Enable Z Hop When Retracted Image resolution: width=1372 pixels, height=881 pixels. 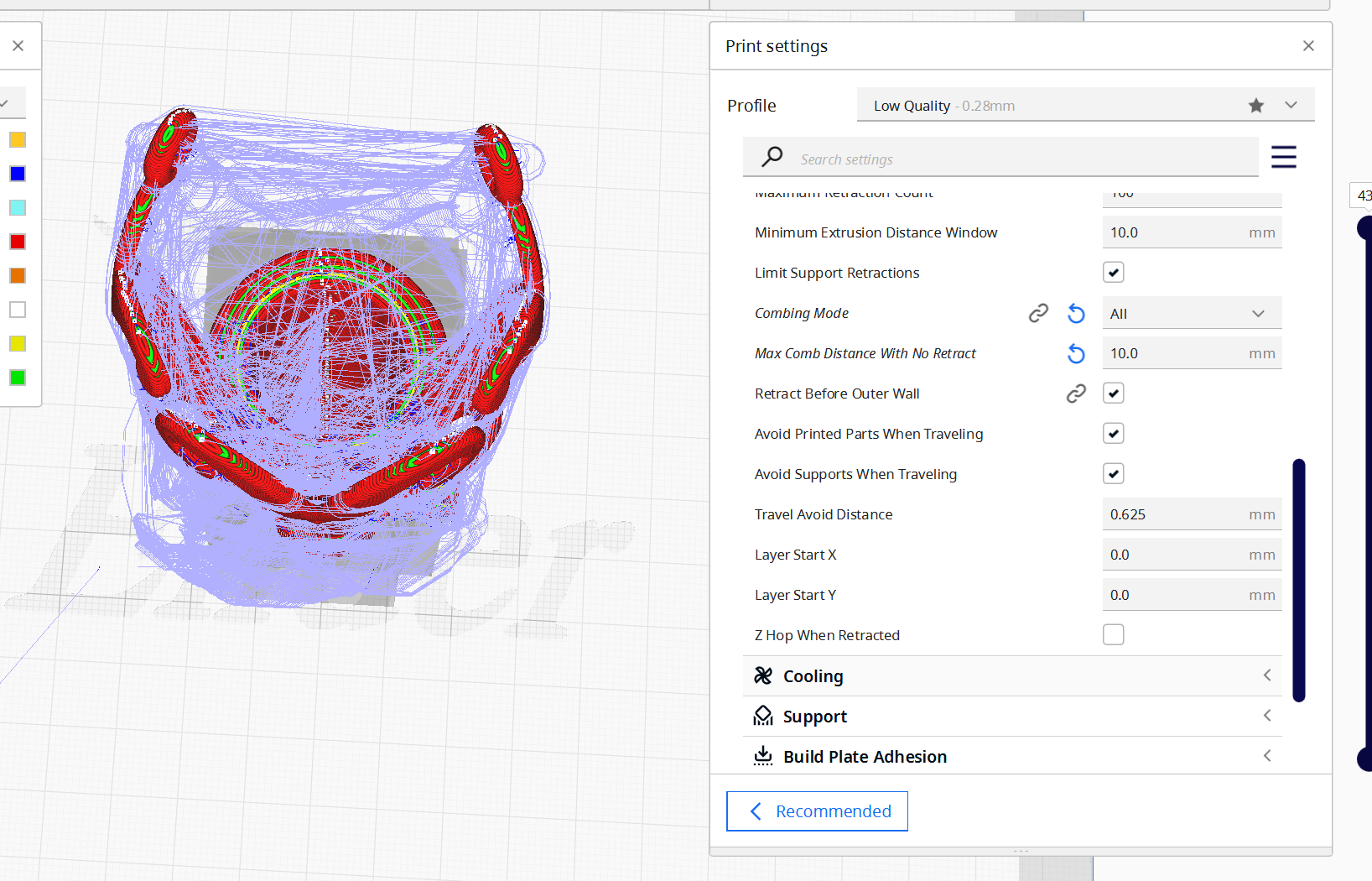[x=1113, y=634]
